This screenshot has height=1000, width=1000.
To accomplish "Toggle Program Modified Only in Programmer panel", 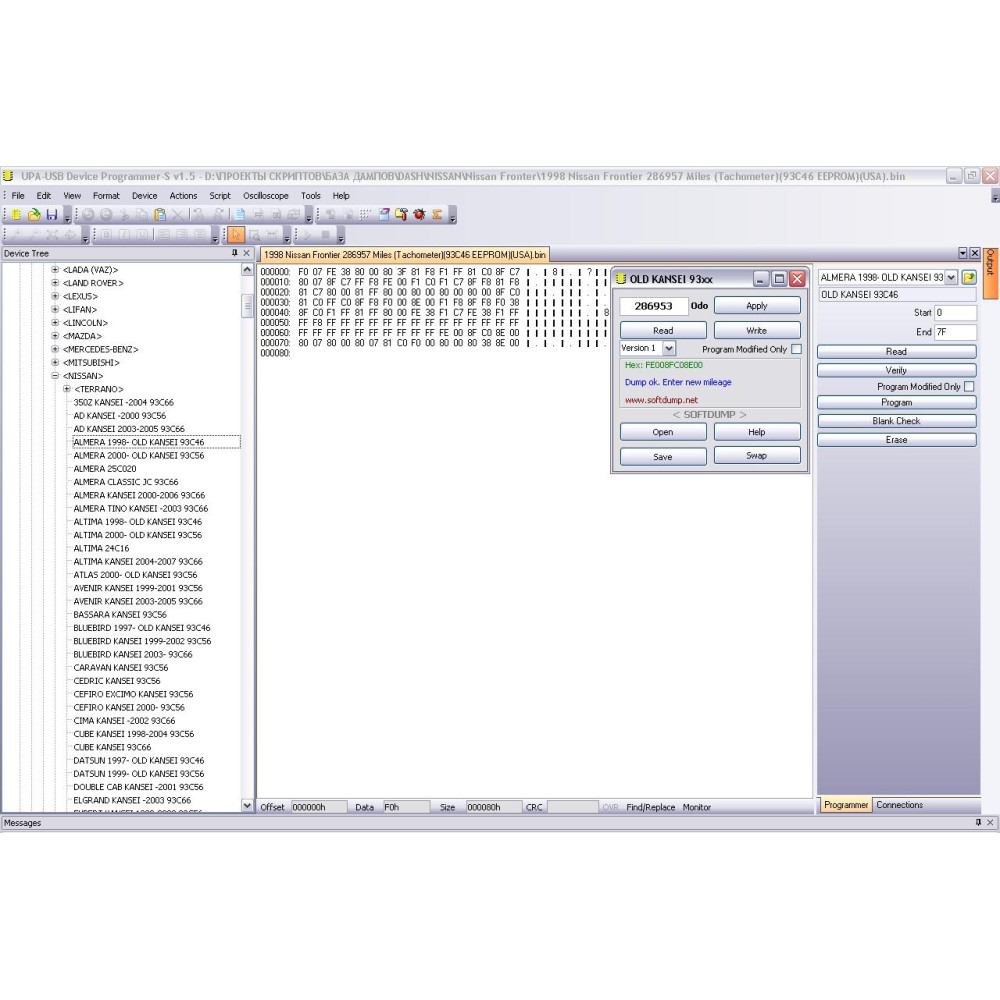I will coord(969,386).
